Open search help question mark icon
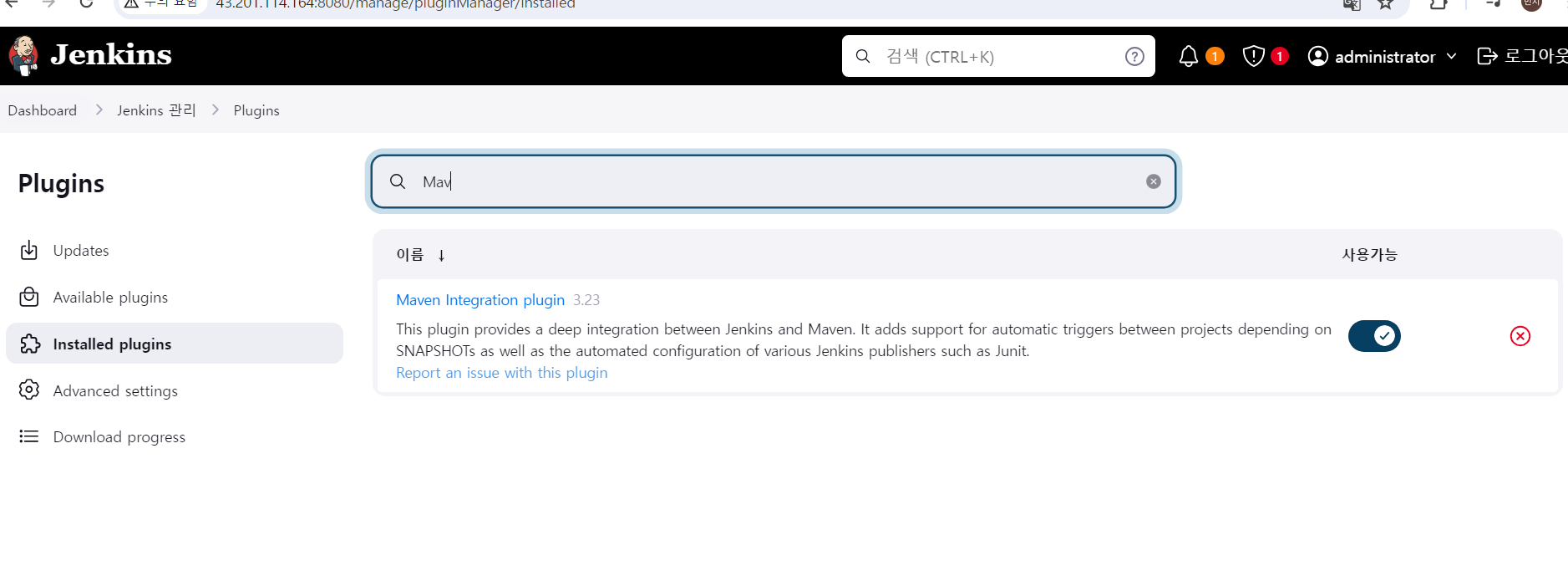This screenshot has width=1568, height=586. (x=1134, y=56)
